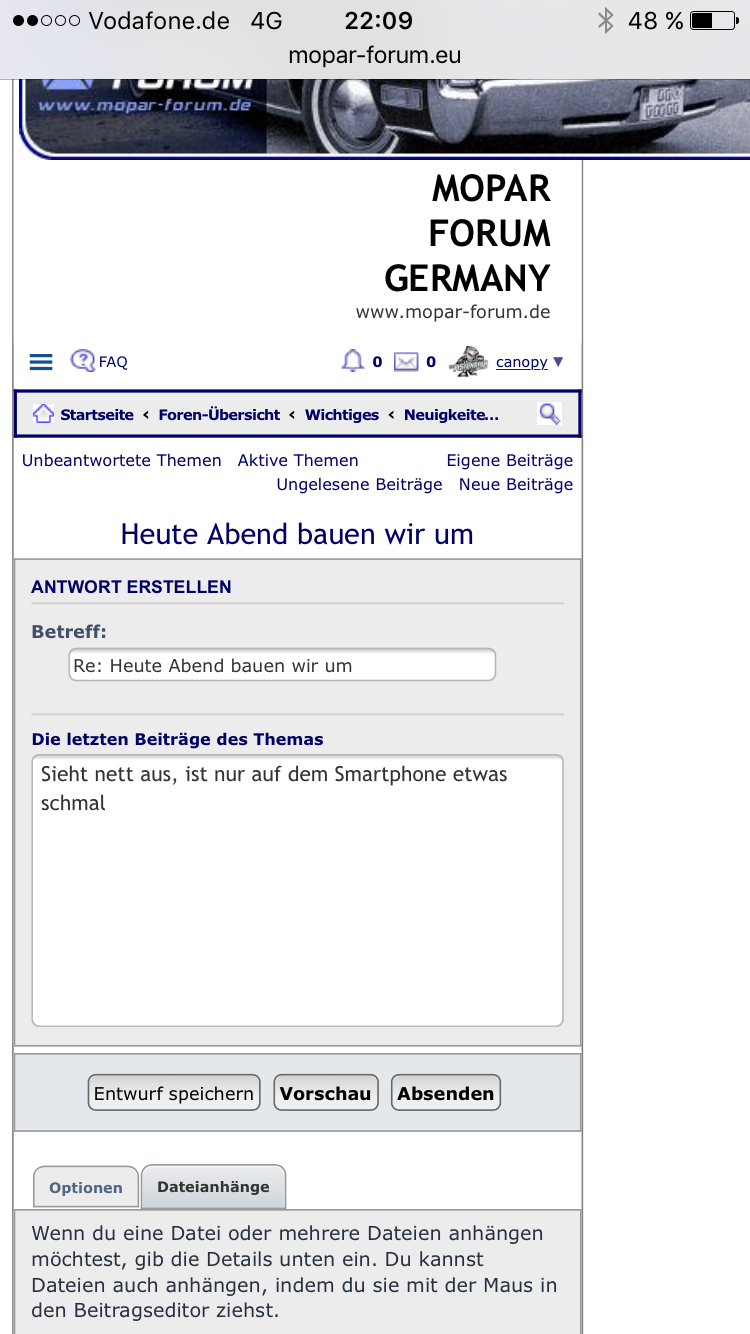The width and height of the screenshot is (750, 1334).
Task: Open search via magnifier icon
Action: click(549, 414)
